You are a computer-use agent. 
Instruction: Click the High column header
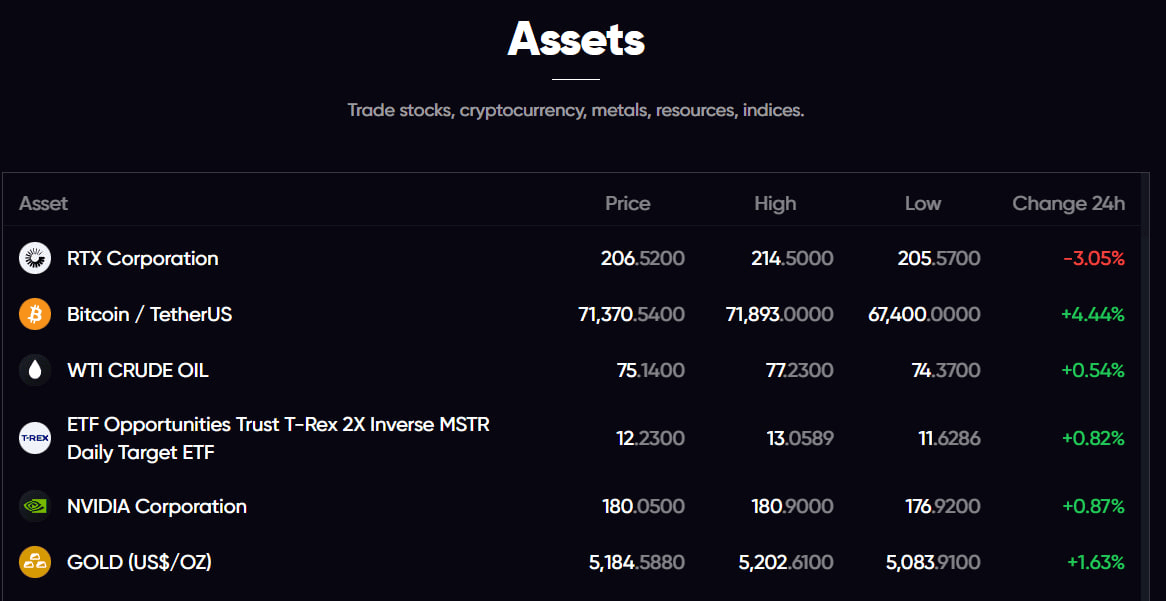[x=775, y=203]
